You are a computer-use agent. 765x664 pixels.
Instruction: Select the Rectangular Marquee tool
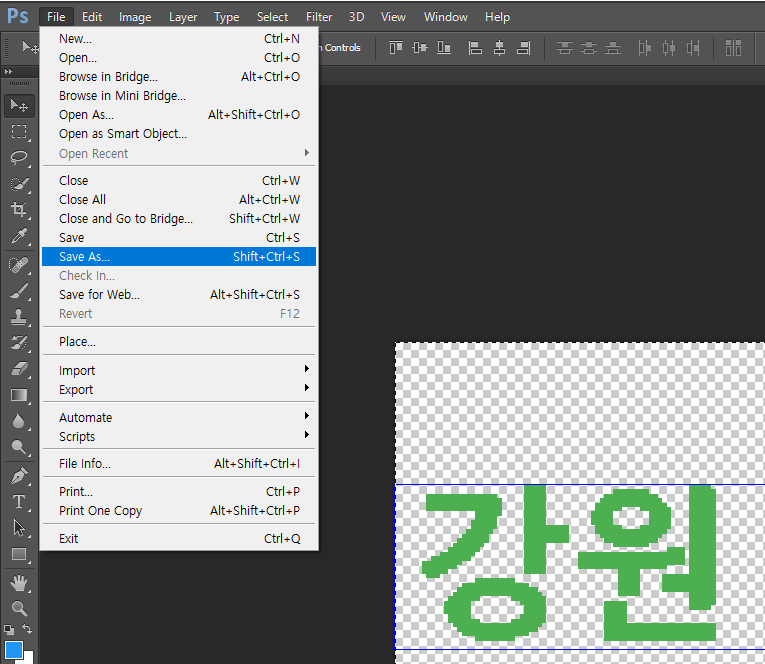[19, 132]
